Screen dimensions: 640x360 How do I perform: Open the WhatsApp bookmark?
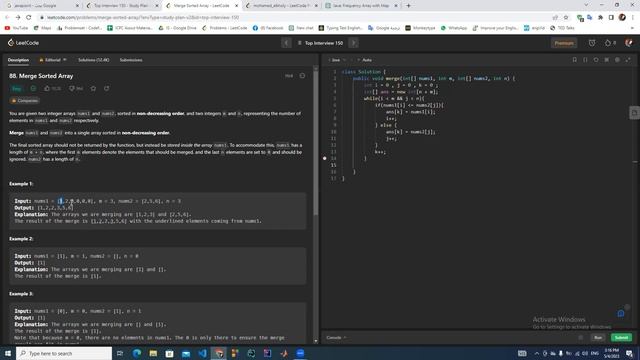click(x=454, y=28)
